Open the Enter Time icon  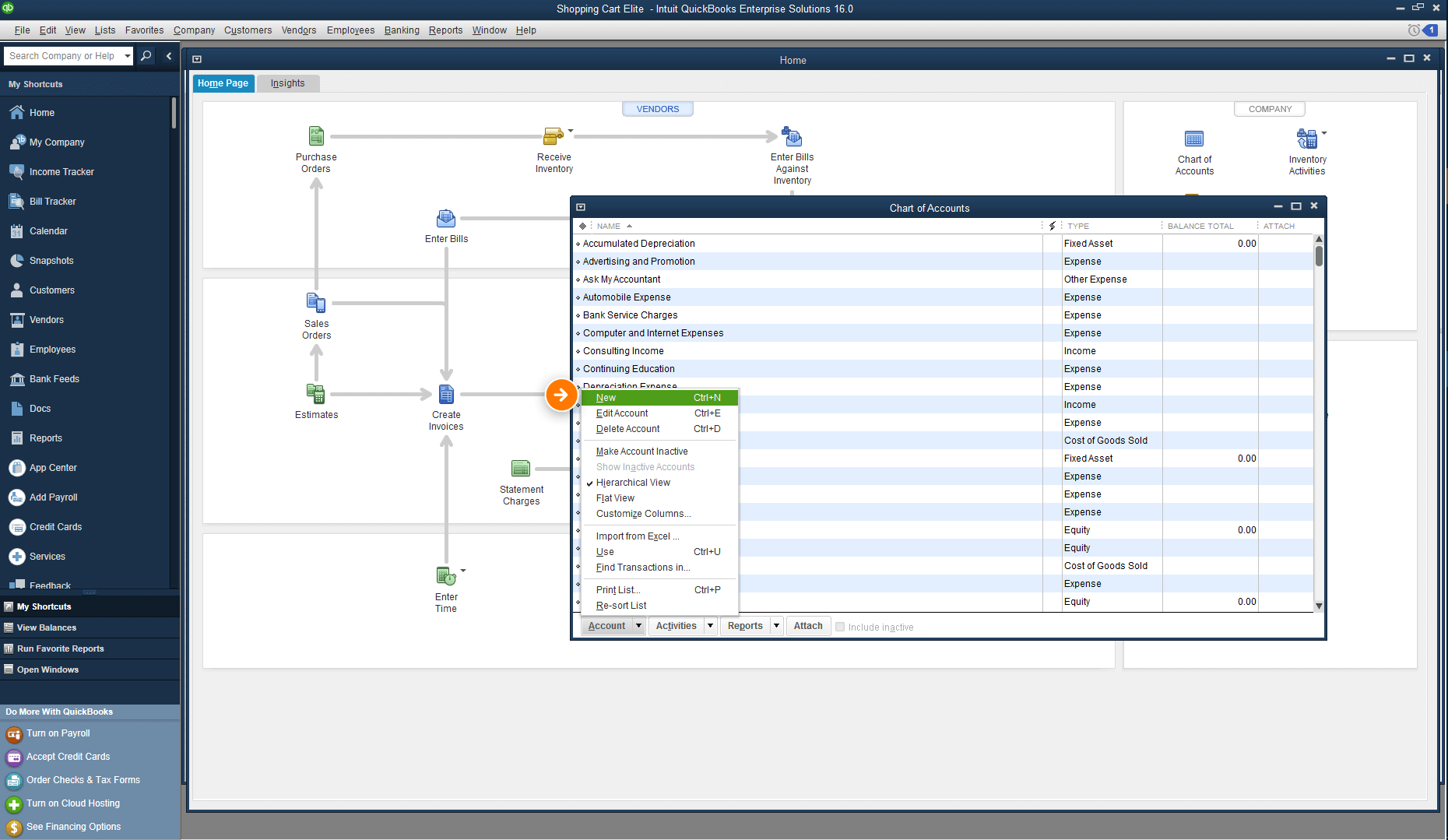446,576
